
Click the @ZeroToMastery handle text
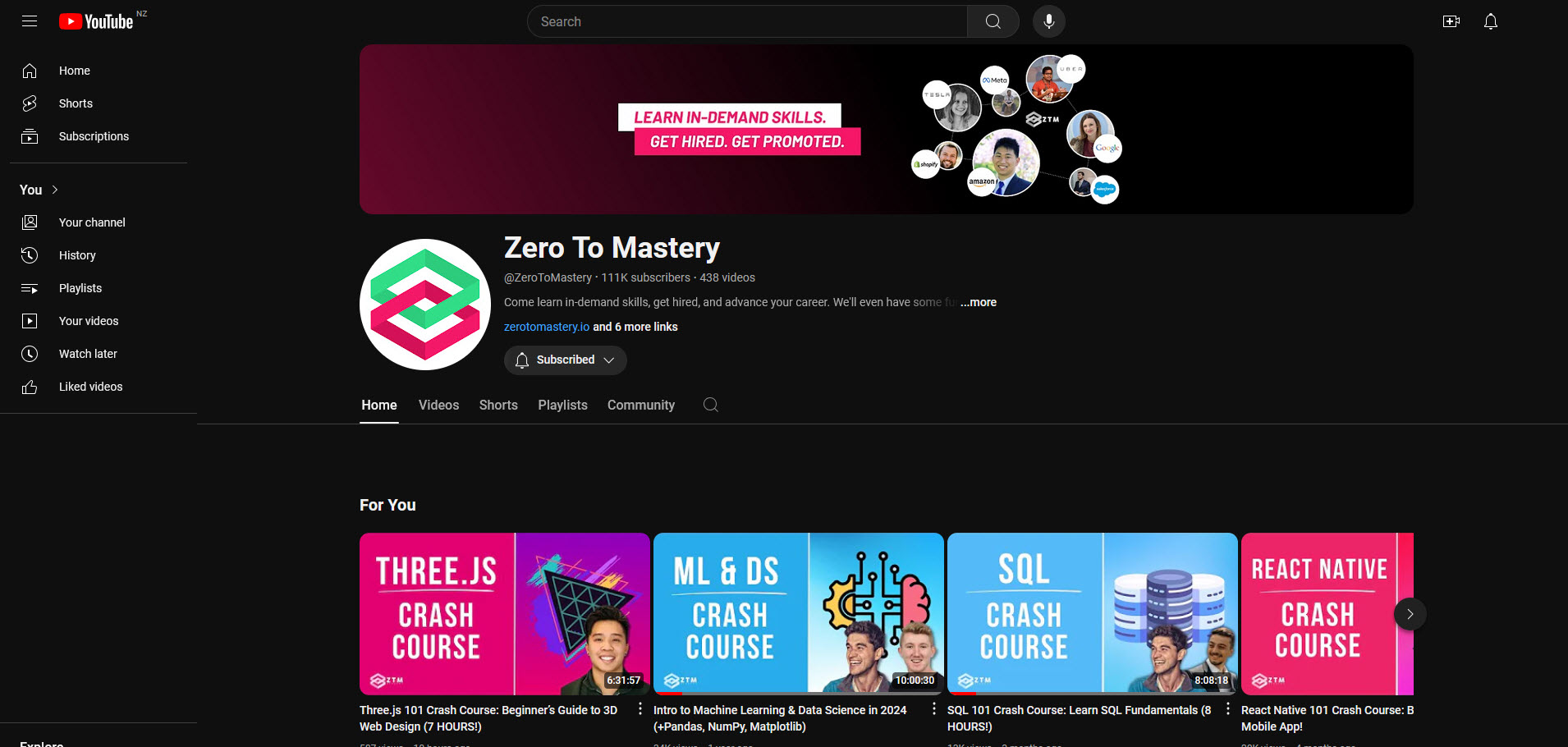click(x=548, y=277)
